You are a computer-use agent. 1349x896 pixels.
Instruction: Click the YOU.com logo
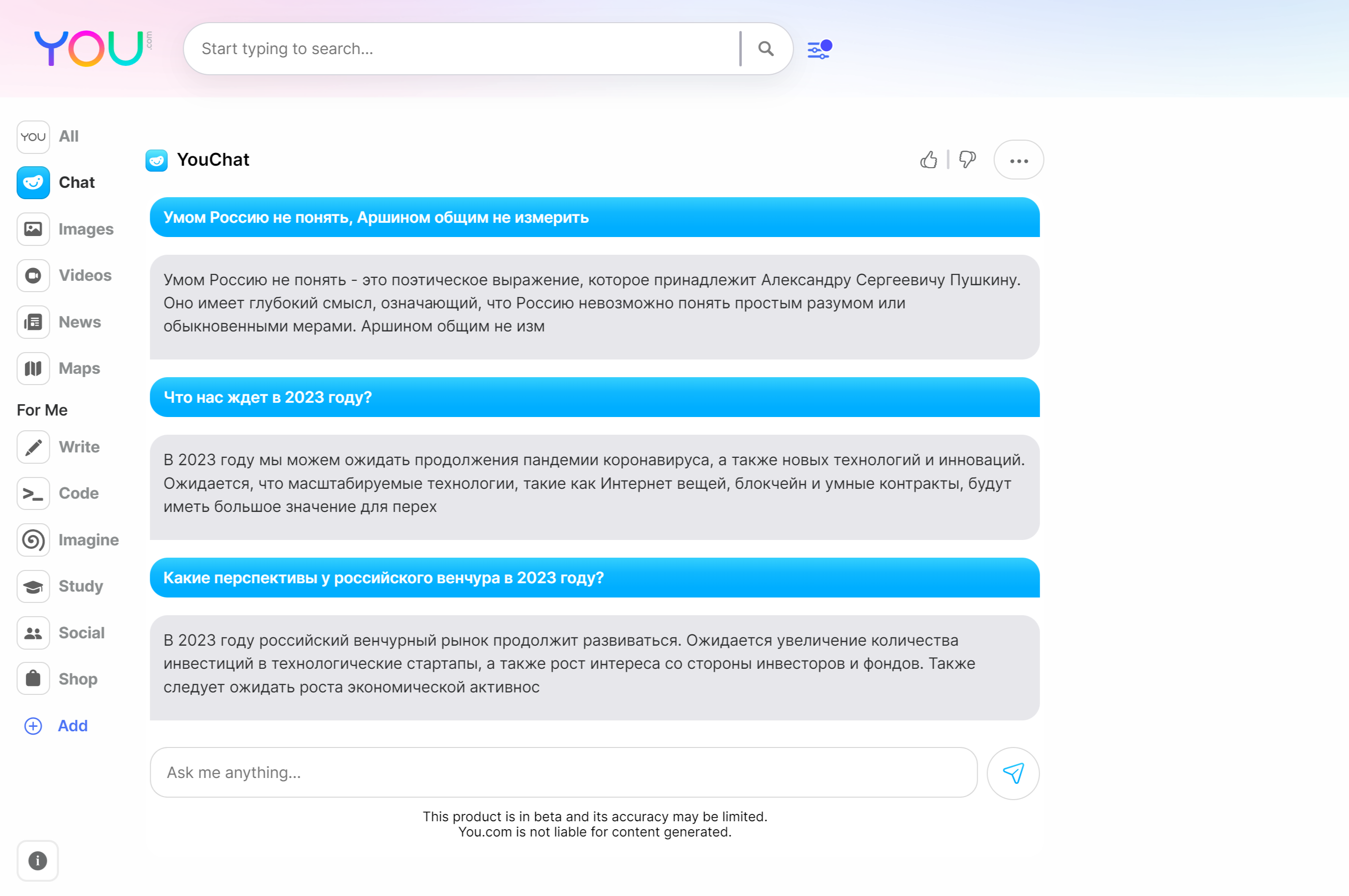92,49
